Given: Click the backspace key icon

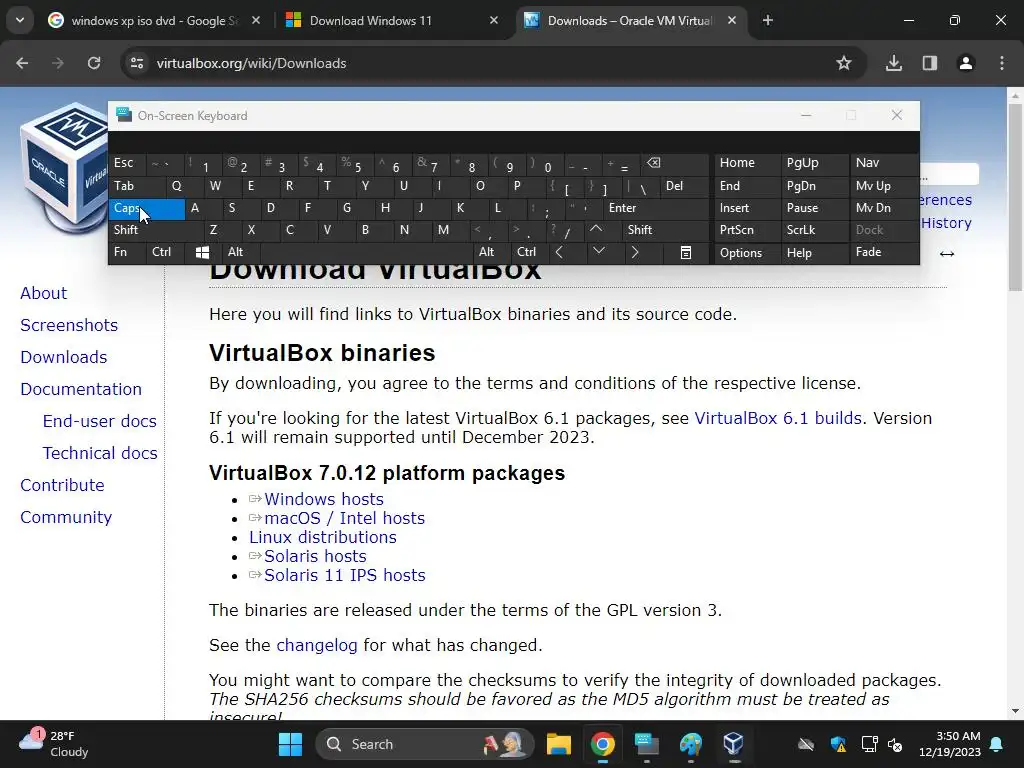Looking at the screenshot, I should tap(675, 163).
